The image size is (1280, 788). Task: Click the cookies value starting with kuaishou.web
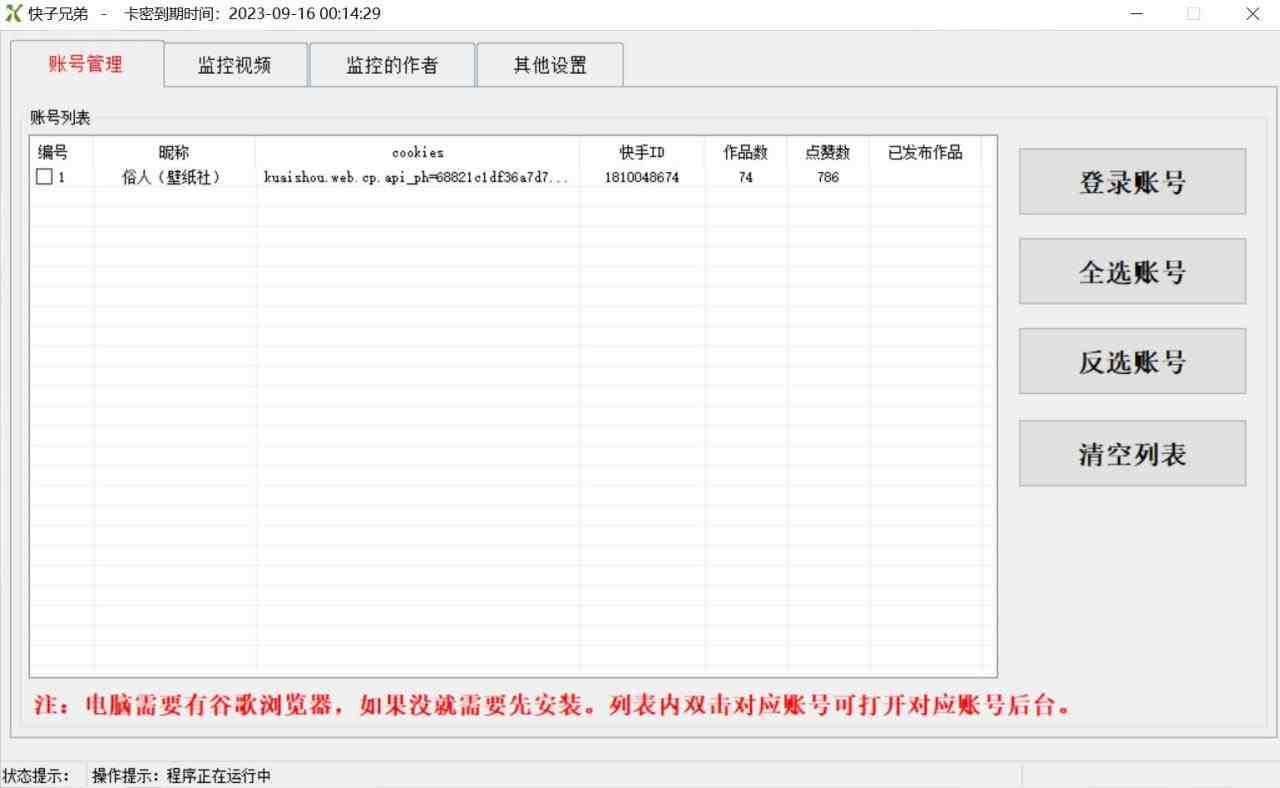coord(416,177)
